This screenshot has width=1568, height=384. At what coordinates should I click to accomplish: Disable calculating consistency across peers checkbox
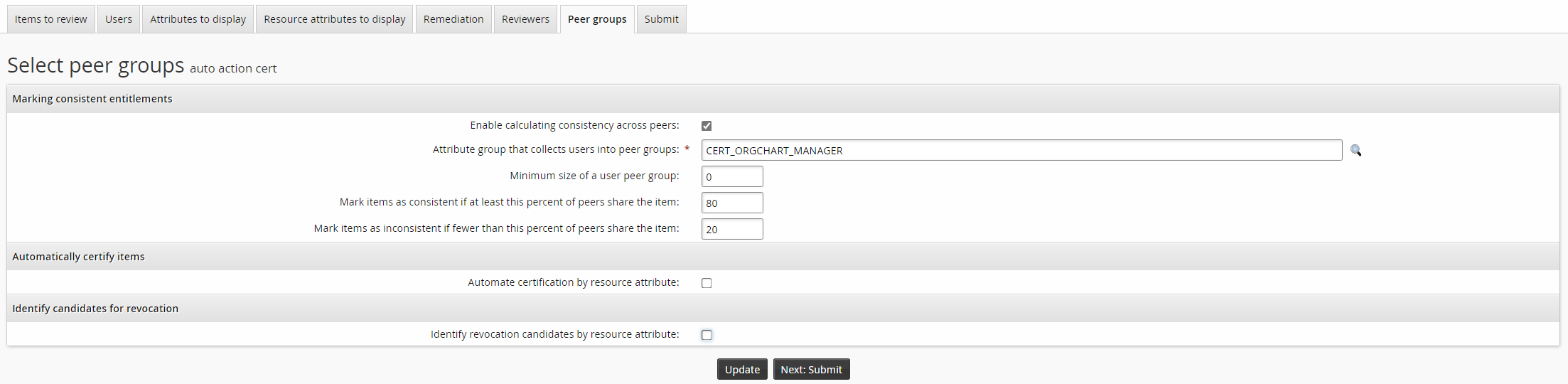point(707,126)
